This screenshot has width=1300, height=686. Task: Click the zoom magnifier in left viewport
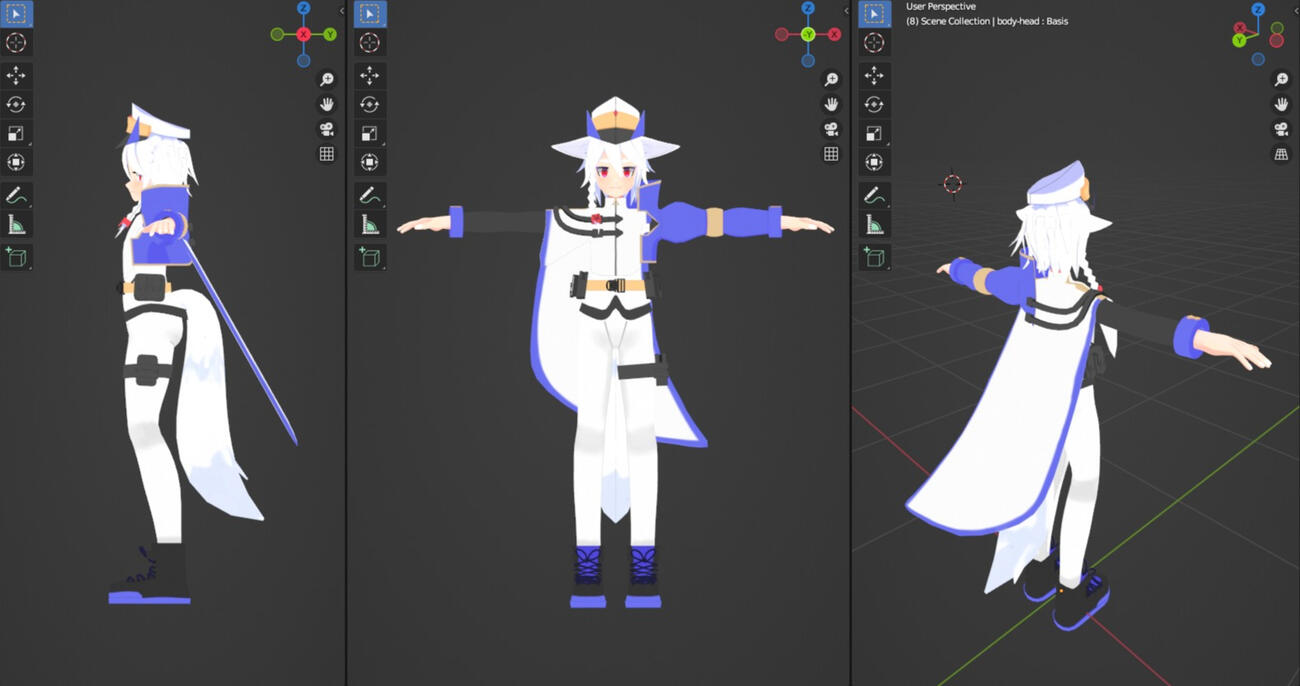point(327,80)
